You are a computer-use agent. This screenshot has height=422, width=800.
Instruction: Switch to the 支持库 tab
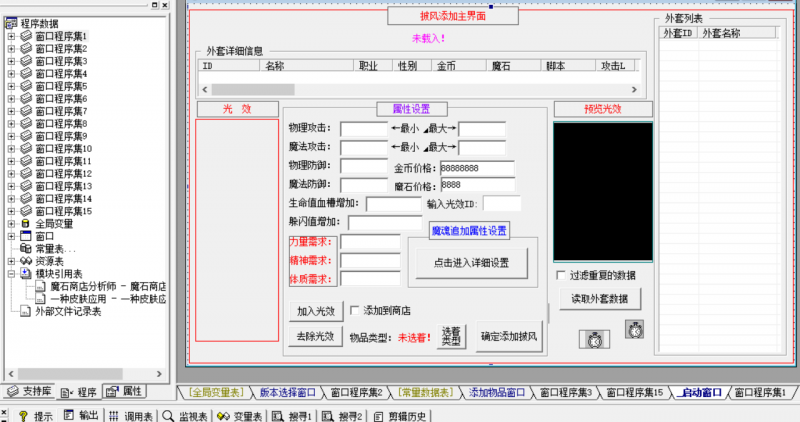point(29,391)
